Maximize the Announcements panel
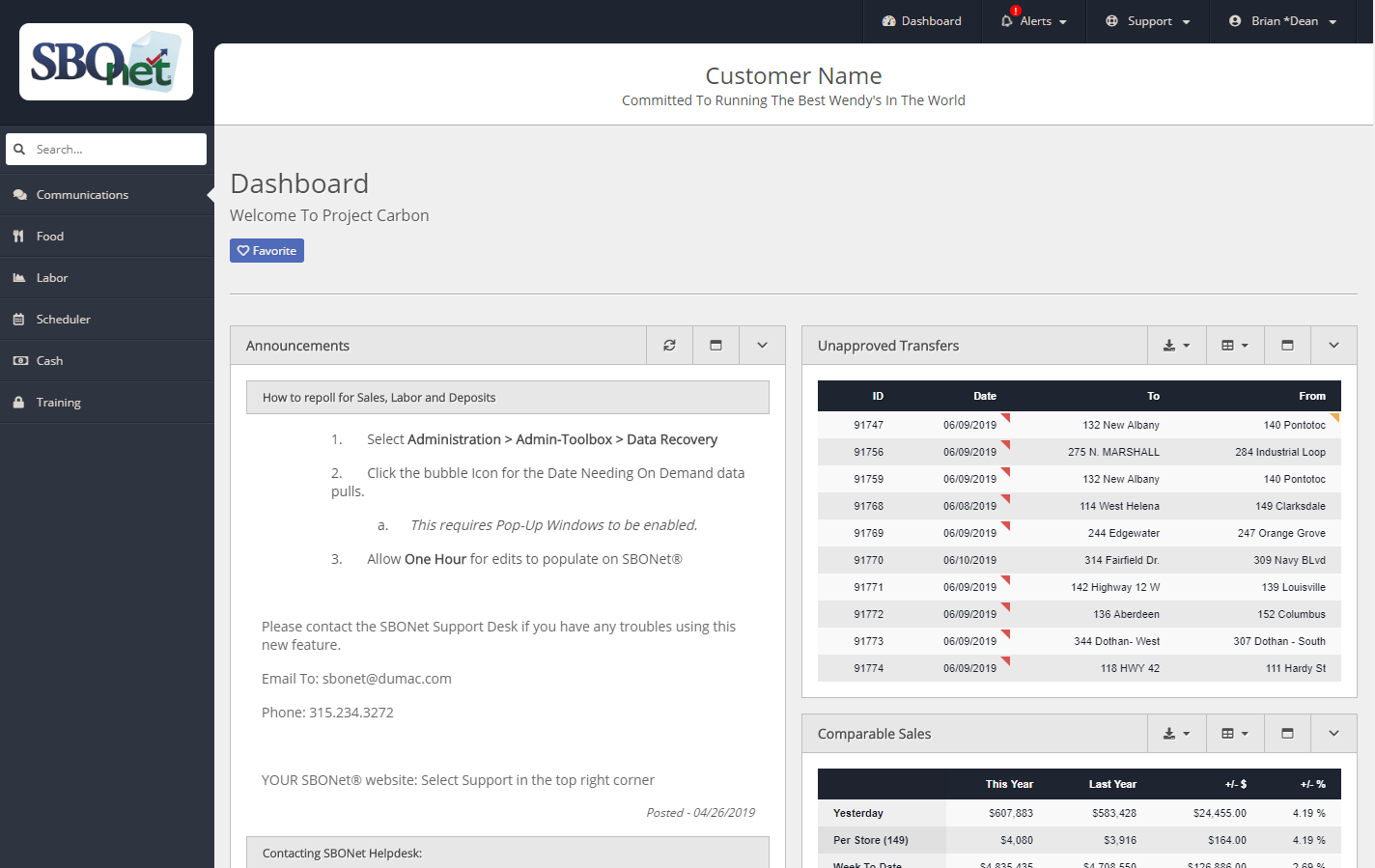The height and width of the screenshot is (868, 1375). [x=716, y=346]
